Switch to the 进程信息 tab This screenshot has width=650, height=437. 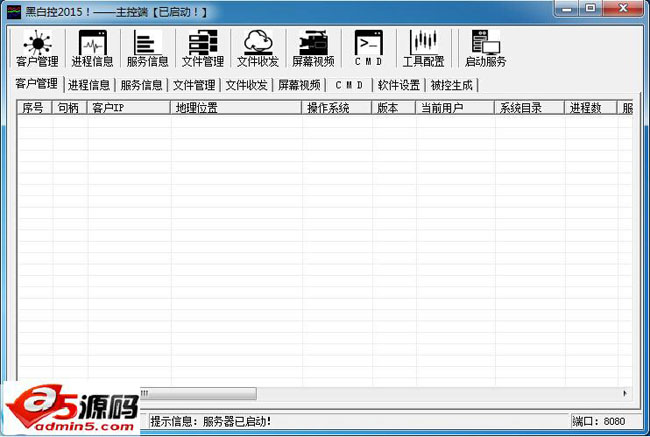point(89,85)
